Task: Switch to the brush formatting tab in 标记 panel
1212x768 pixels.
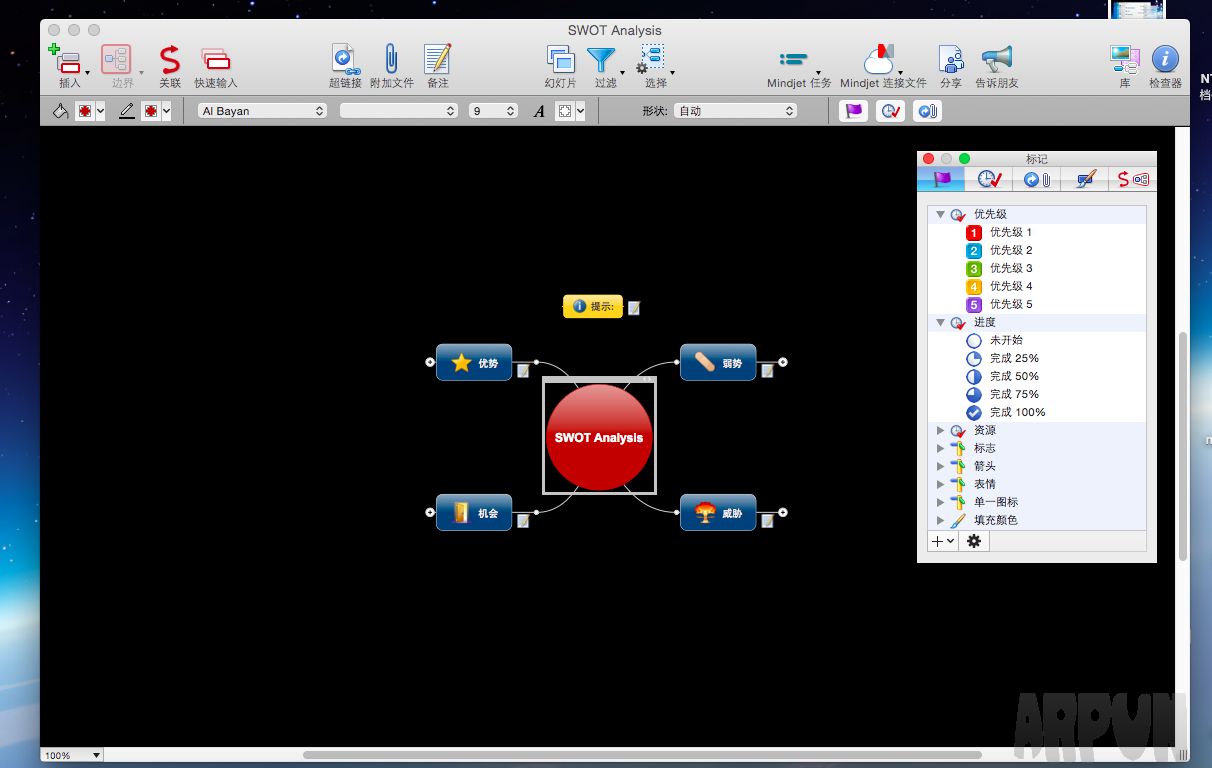Action: (x=1084, y=178)
